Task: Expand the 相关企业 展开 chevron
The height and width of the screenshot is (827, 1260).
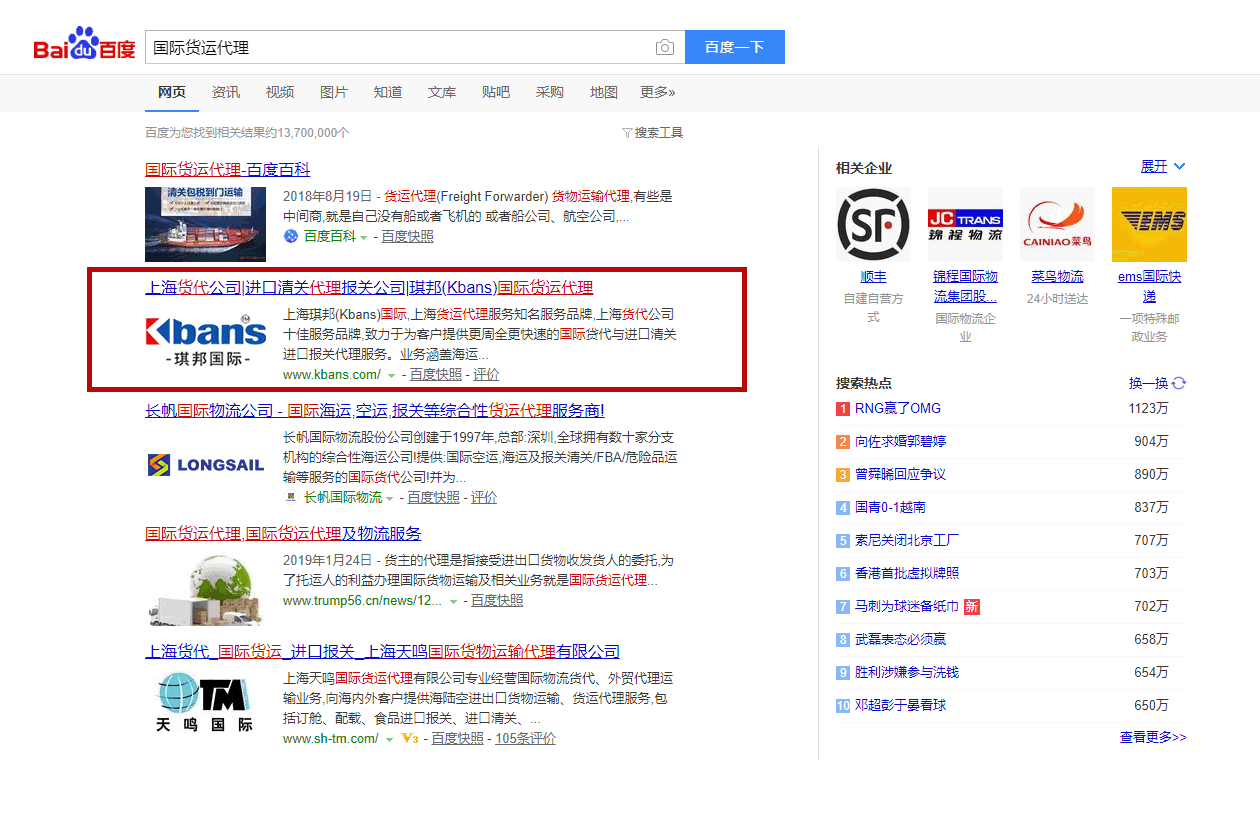Action: tap(1179, 166)
